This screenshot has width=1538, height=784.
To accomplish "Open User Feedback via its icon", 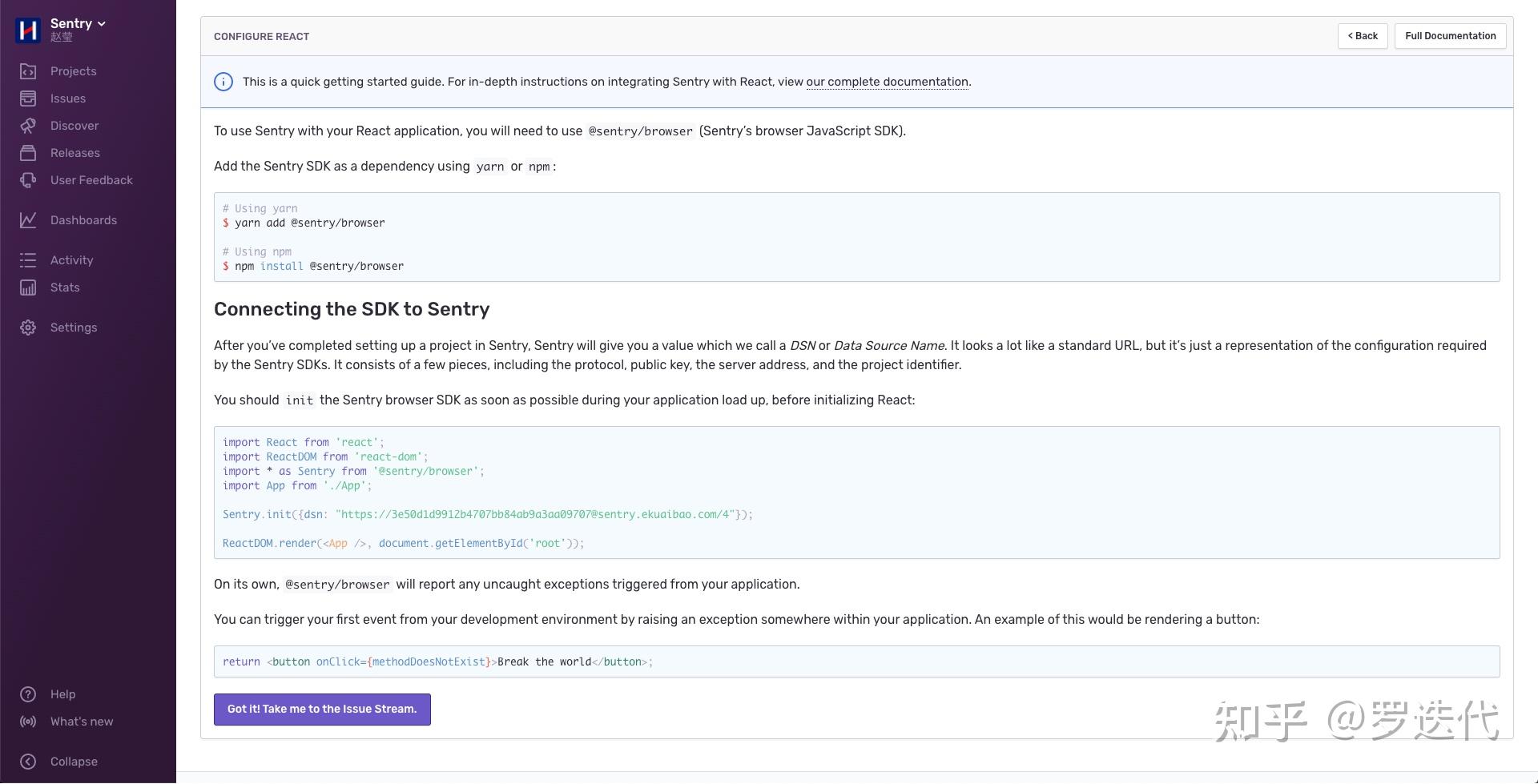I will tap(28, 180).
